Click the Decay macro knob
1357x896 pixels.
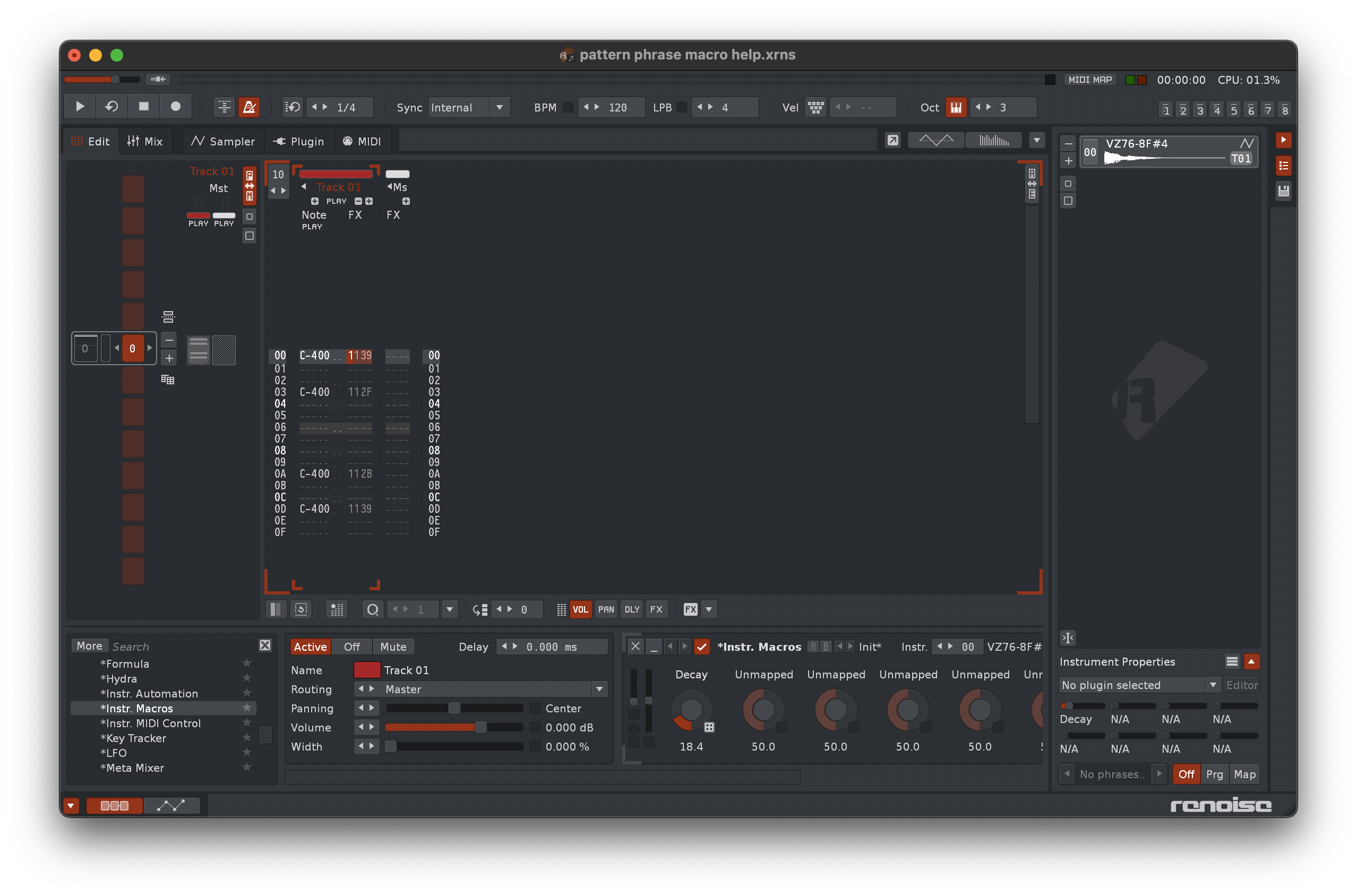pyautogui.click(x=691, y=710)
